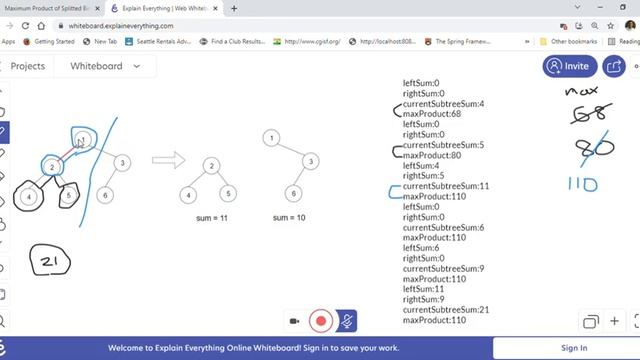Bookmark this page with star icon
The height and width of the screenshot is (360, 640).
(x=611, y=26)
